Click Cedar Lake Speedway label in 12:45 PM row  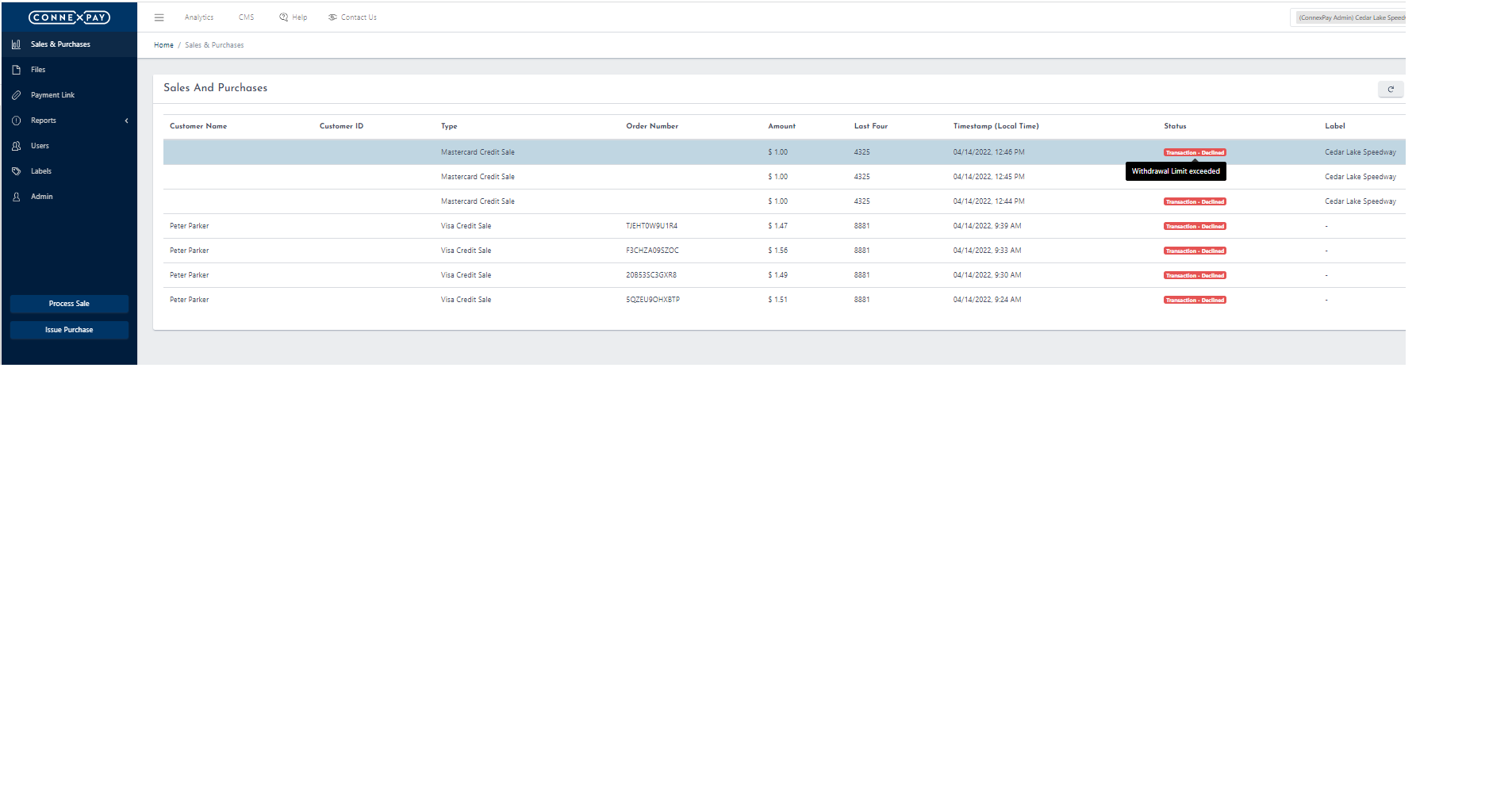tap(1360, 177)
